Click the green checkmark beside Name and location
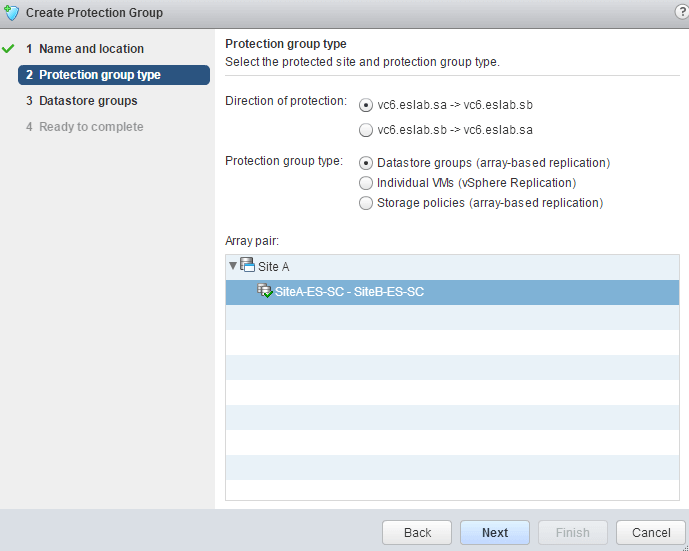 pos(9,48)
